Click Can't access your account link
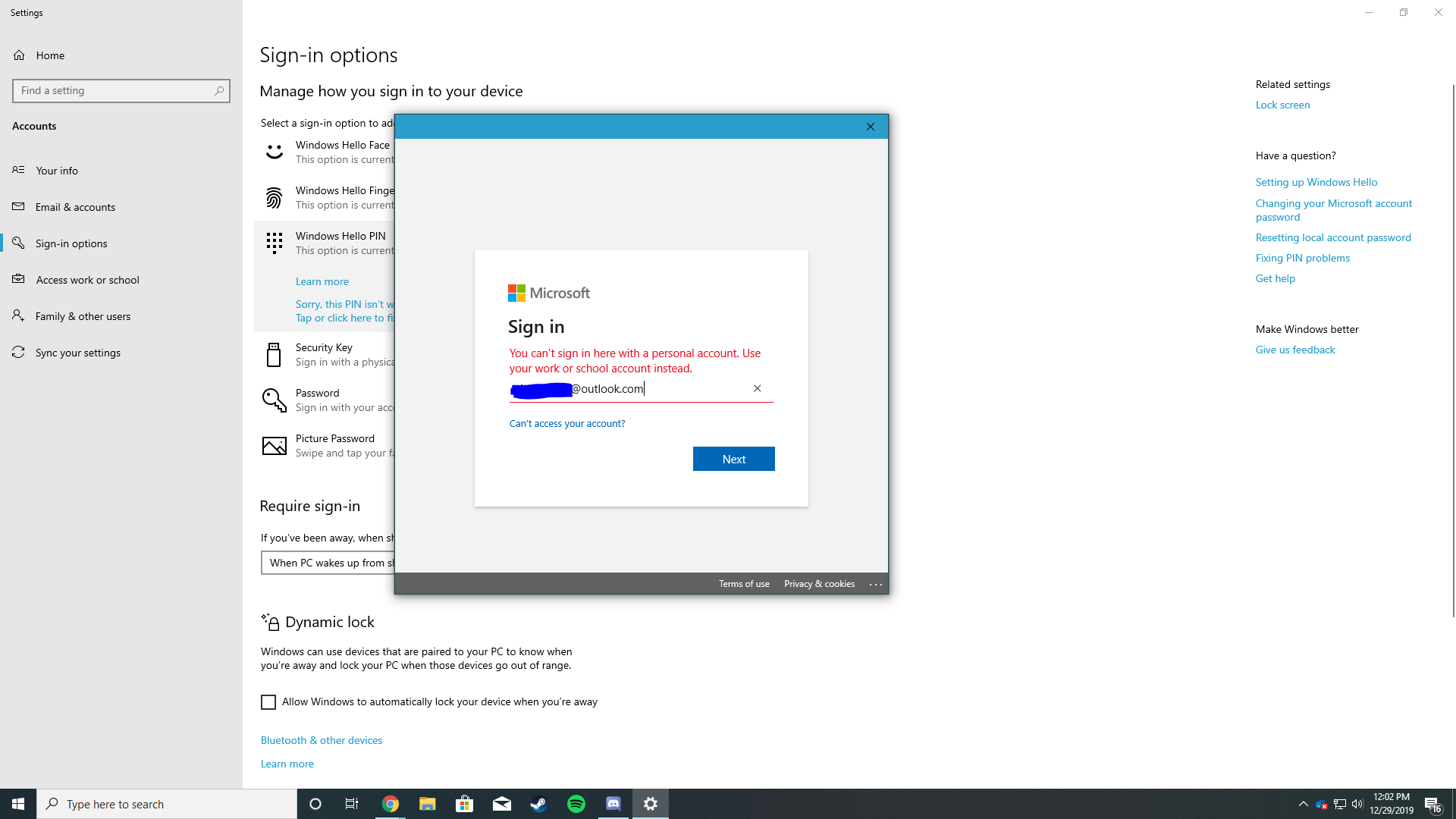 click(x=566, y=423)
